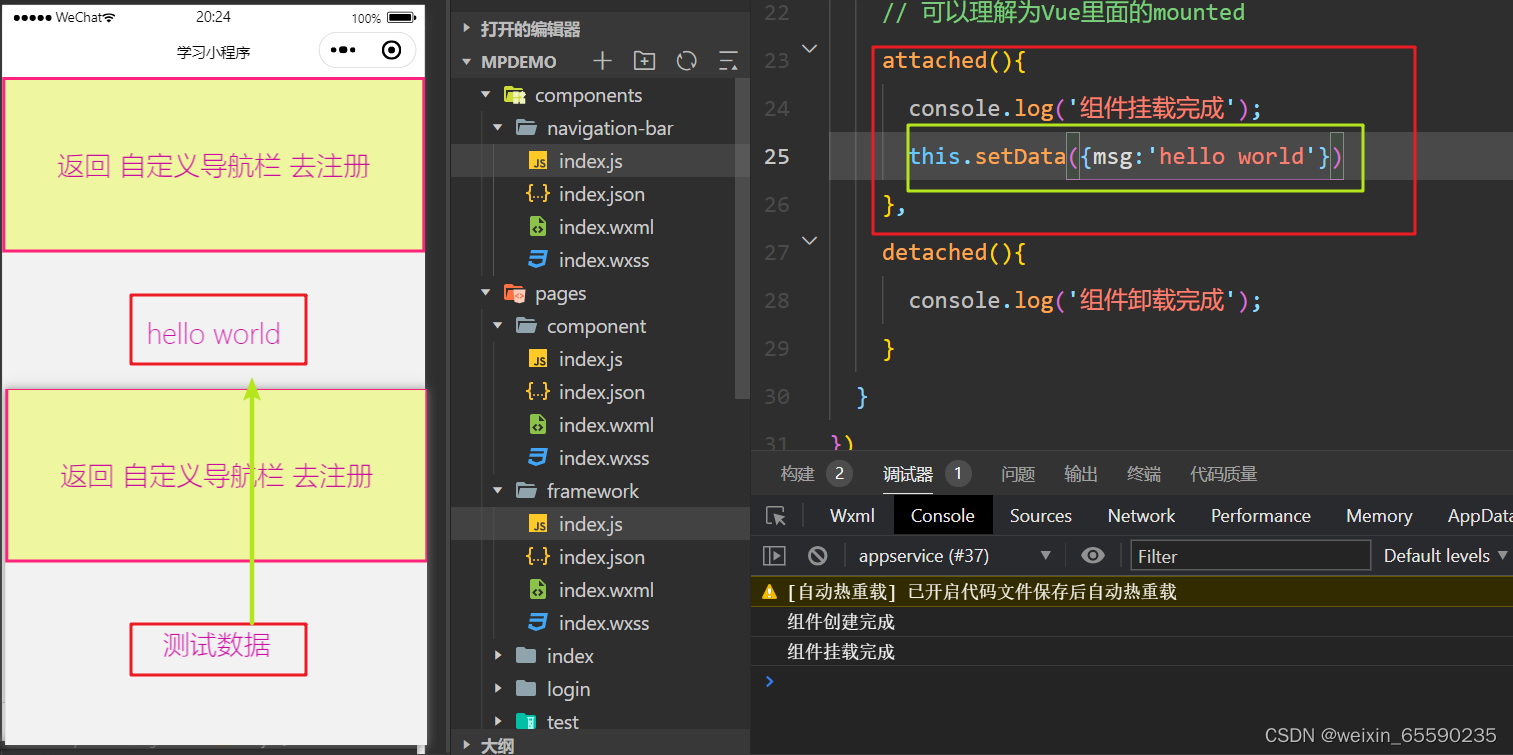Click the new folder icon beside MPDEMO
The height and width of the screenshot is (755, 1513).
click(645, 61)
